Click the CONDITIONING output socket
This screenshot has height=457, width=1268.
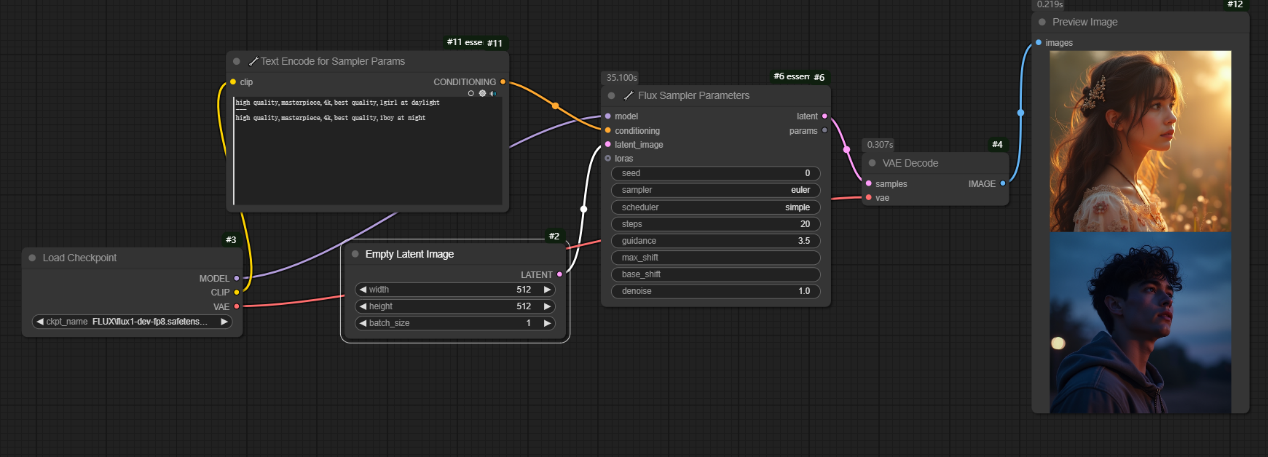(502, 82)
